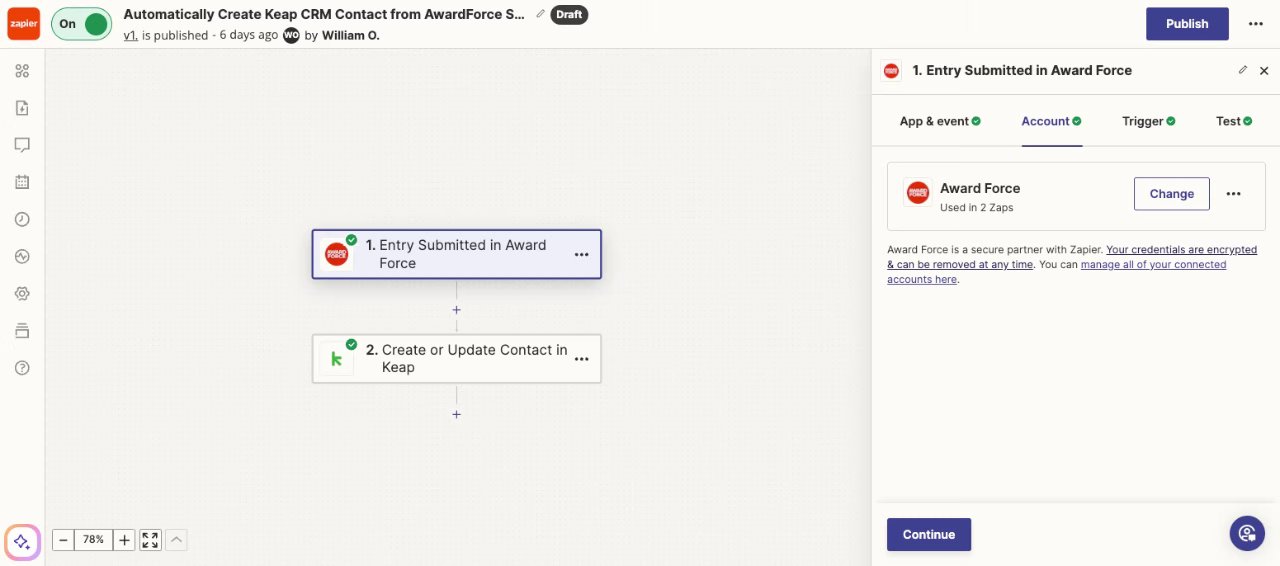Select the Entry Submitted in Award Force step

456,254
